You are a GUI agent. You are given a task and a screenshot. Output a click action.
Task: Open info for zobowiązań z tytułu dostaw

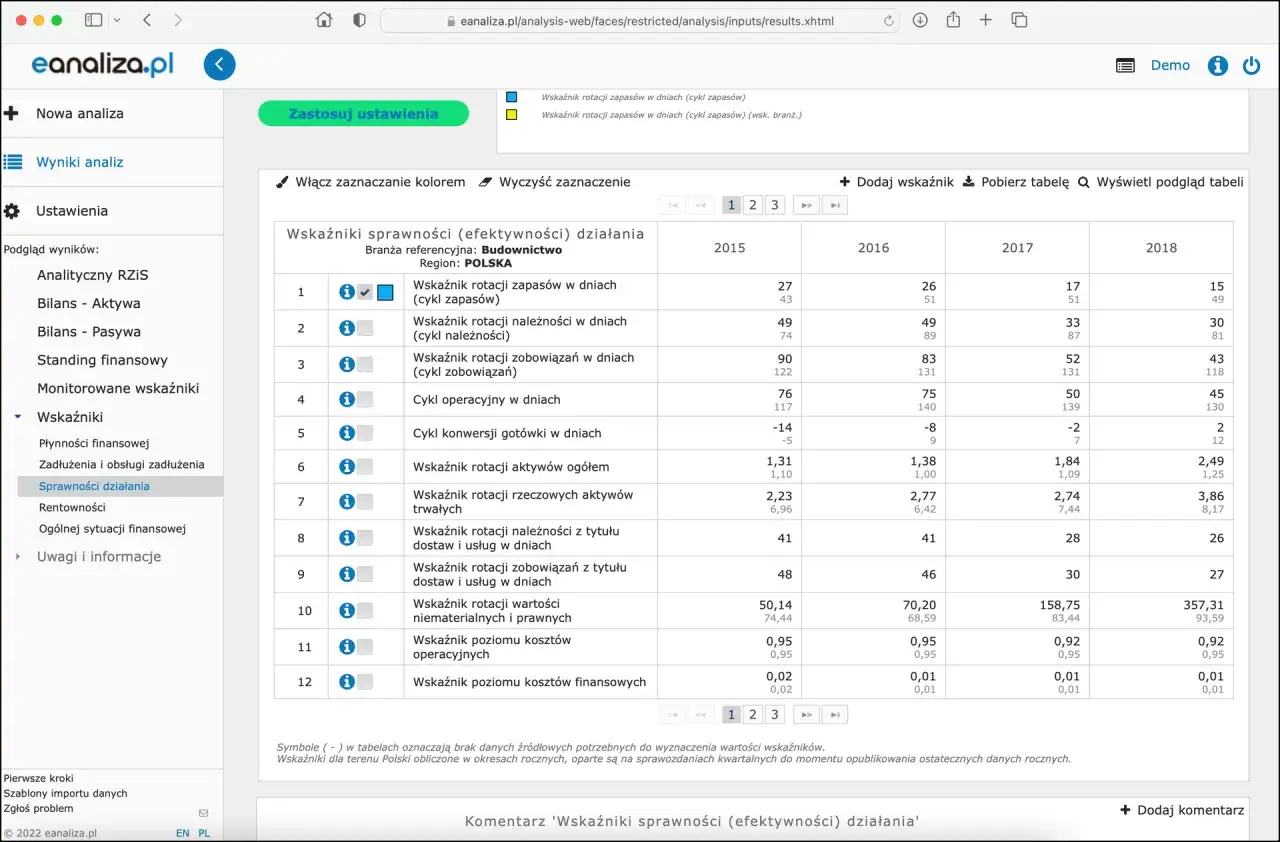tap(347, 574)
